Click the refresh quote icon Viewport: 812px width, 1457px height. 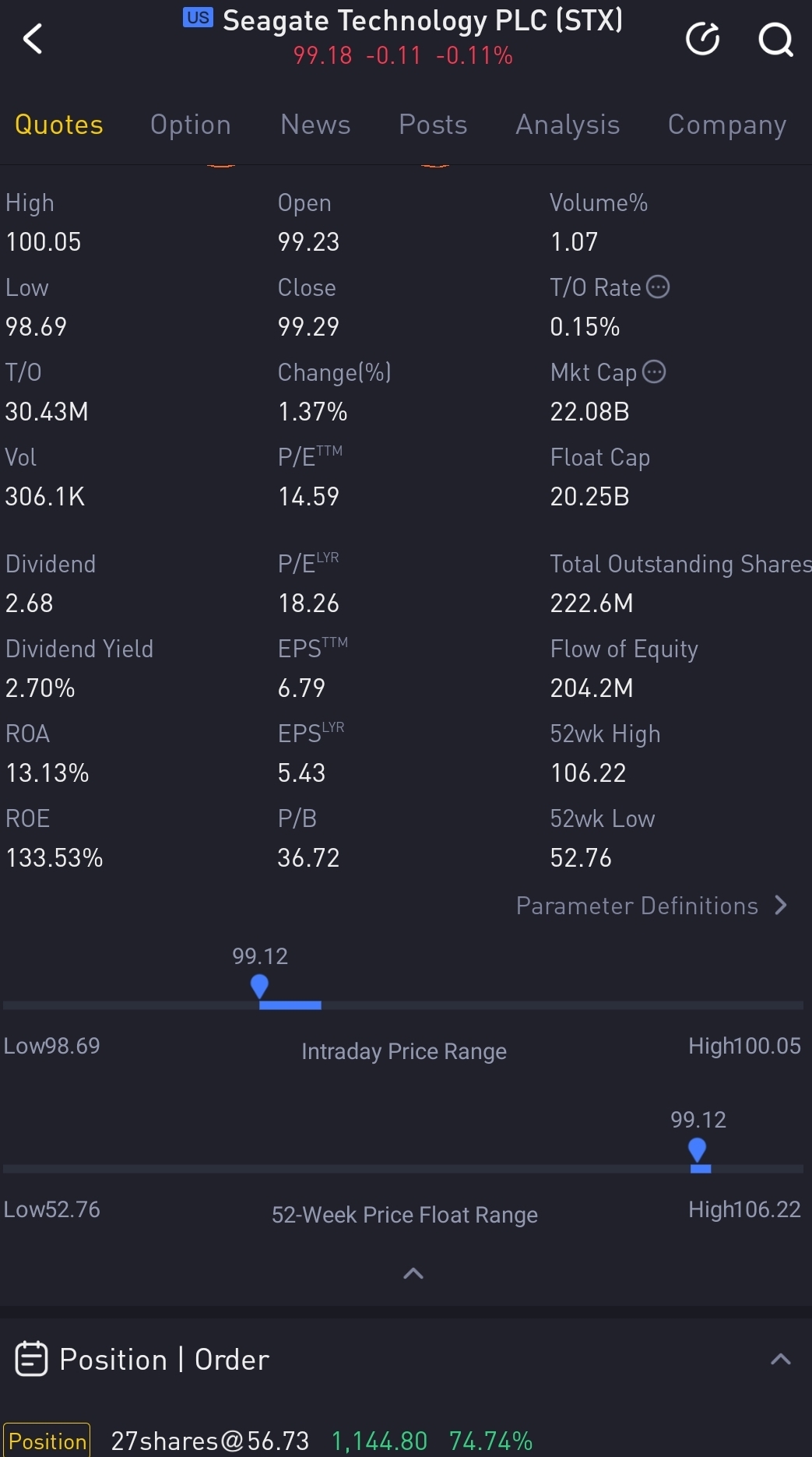(702, 39)
